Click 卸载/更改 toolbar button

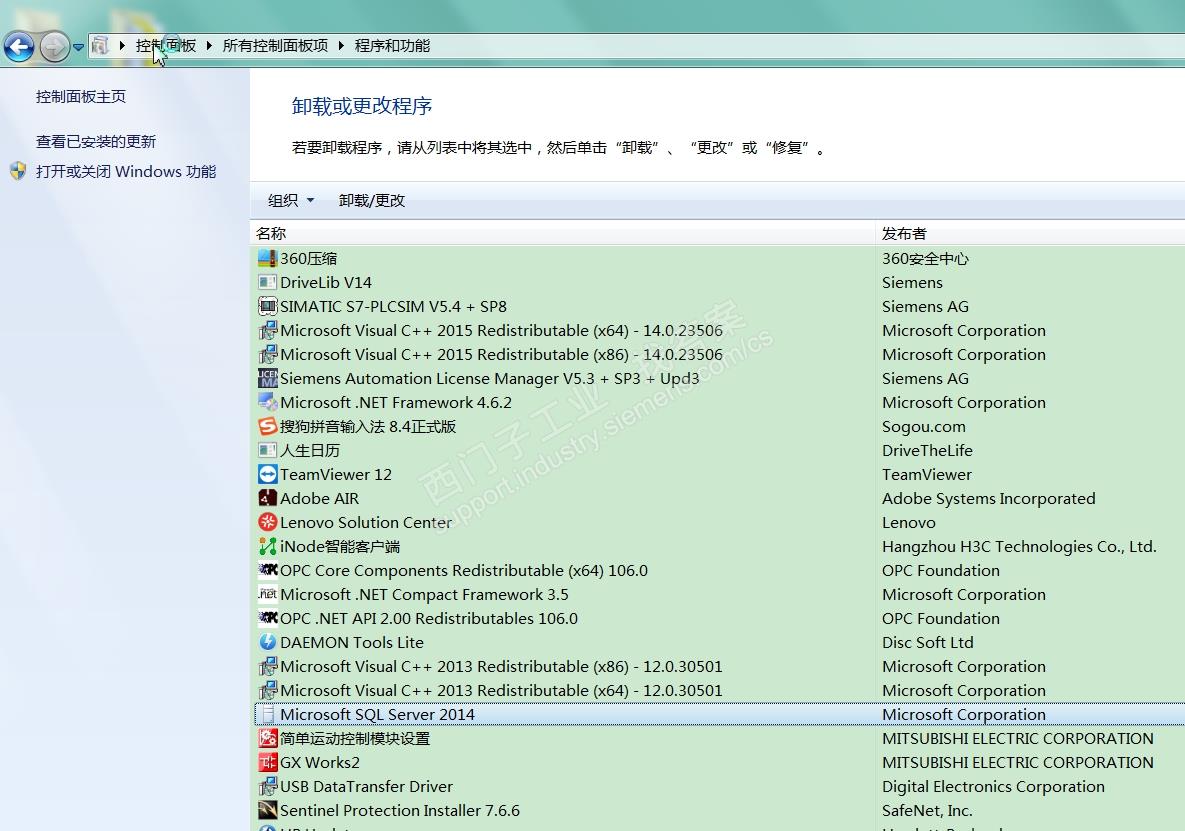pos(372,200)
